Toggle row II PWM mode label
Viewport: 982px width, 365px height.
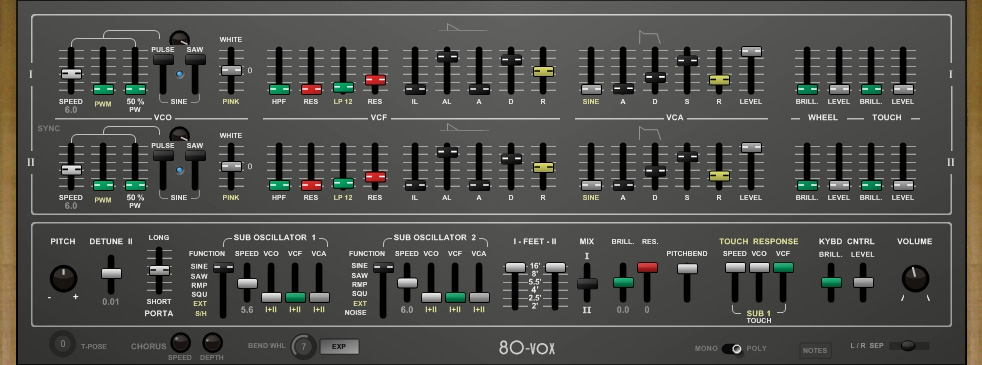coord(103,200)
